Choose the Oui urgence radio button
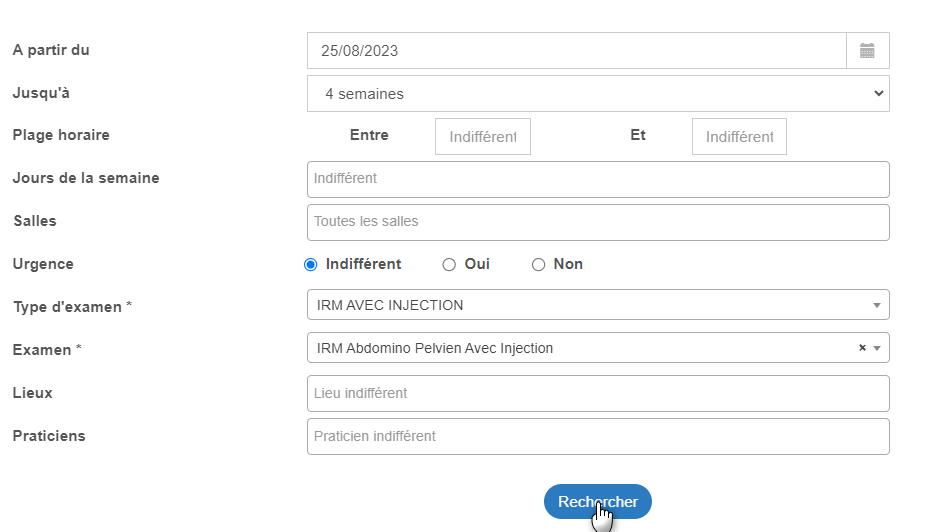930x532 pixels. point(449,265)
